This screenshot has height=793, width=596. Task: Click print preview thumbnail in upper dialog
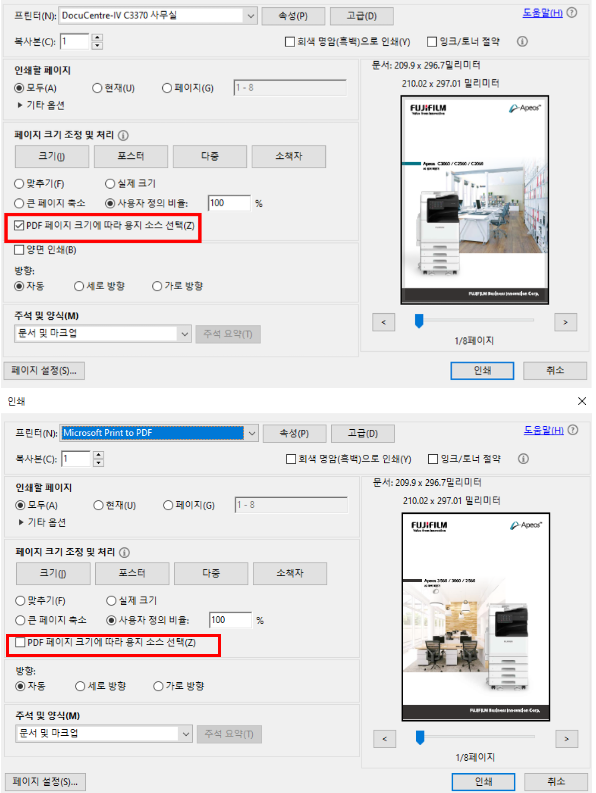pos(475,200)
